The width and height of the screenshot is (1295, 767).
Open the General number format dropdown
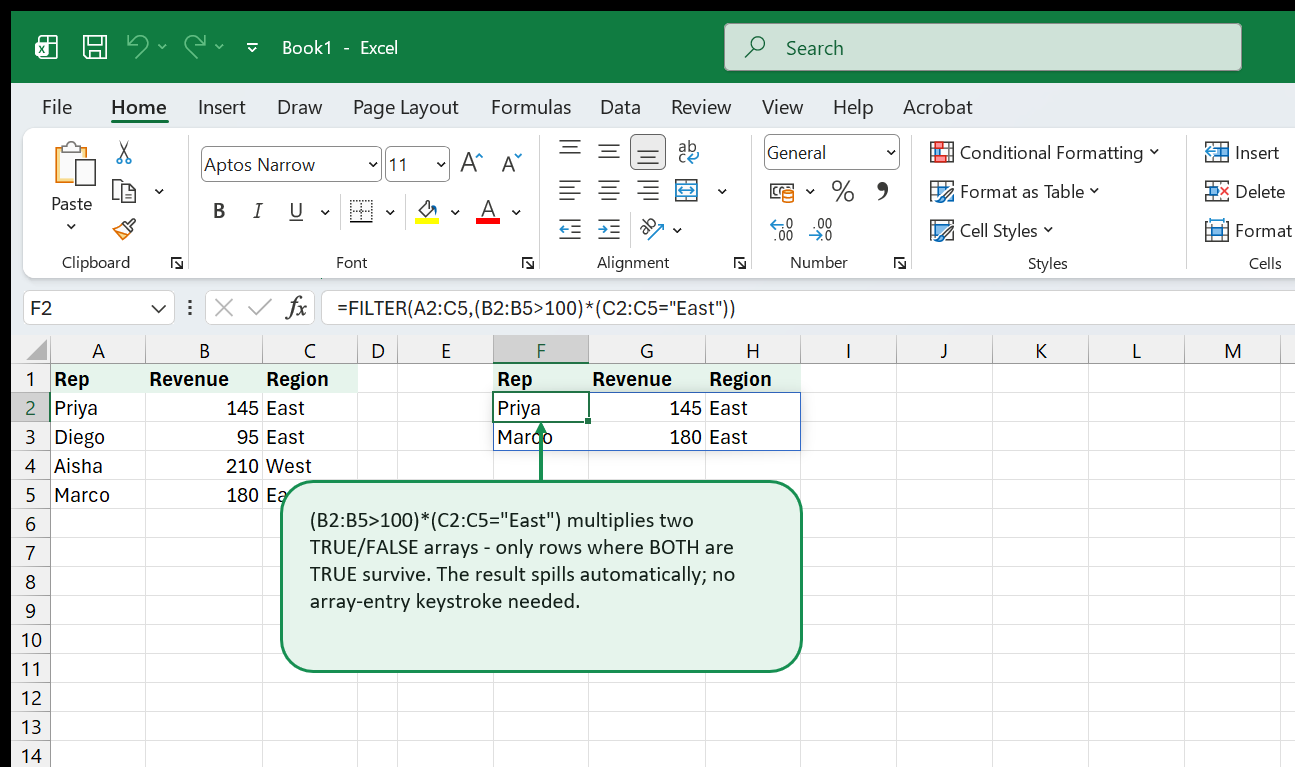coord(891,152)
